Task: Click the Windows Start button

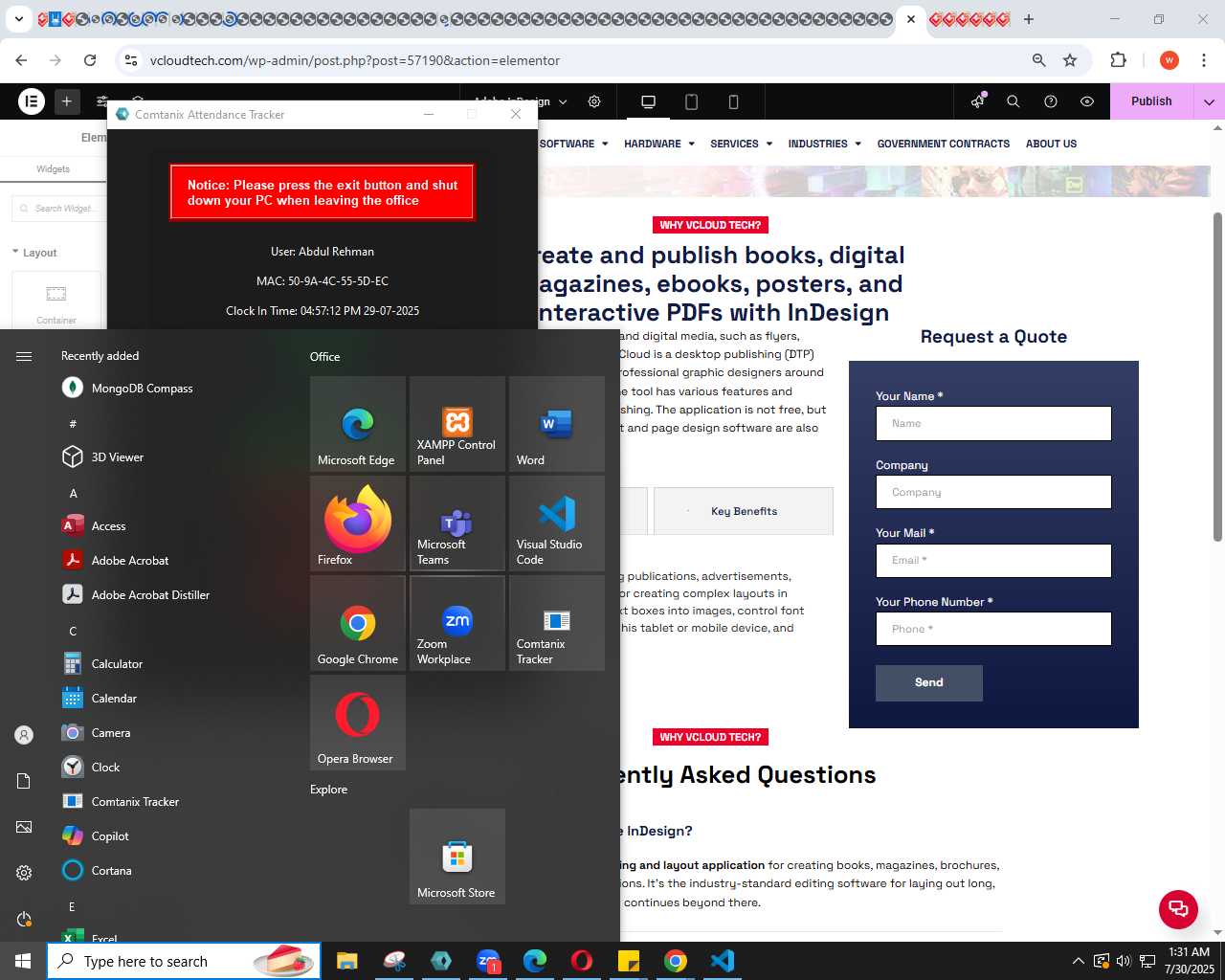Action: click(x=23, y=961)
